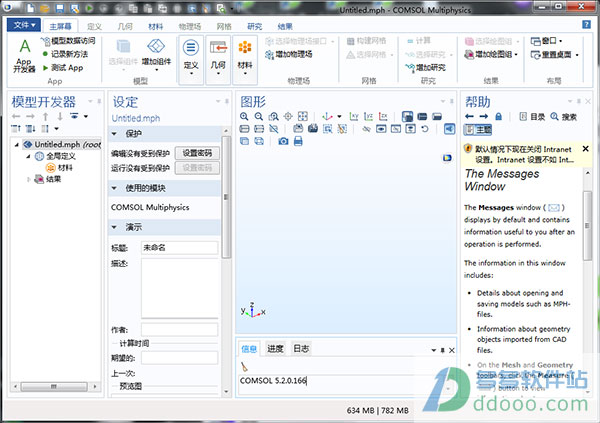Click 目录 (Contents) in Help panel
Screen dimensions: 600x423
pos(532,116)
